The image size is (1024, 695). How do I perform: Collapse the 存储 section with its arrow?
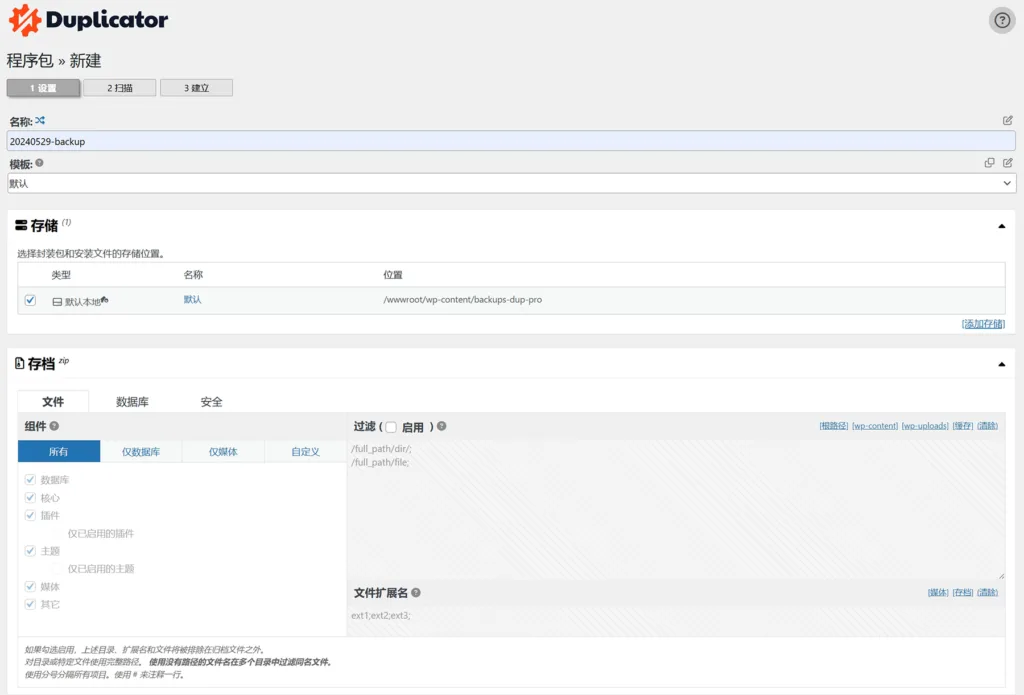point(1001,226)
